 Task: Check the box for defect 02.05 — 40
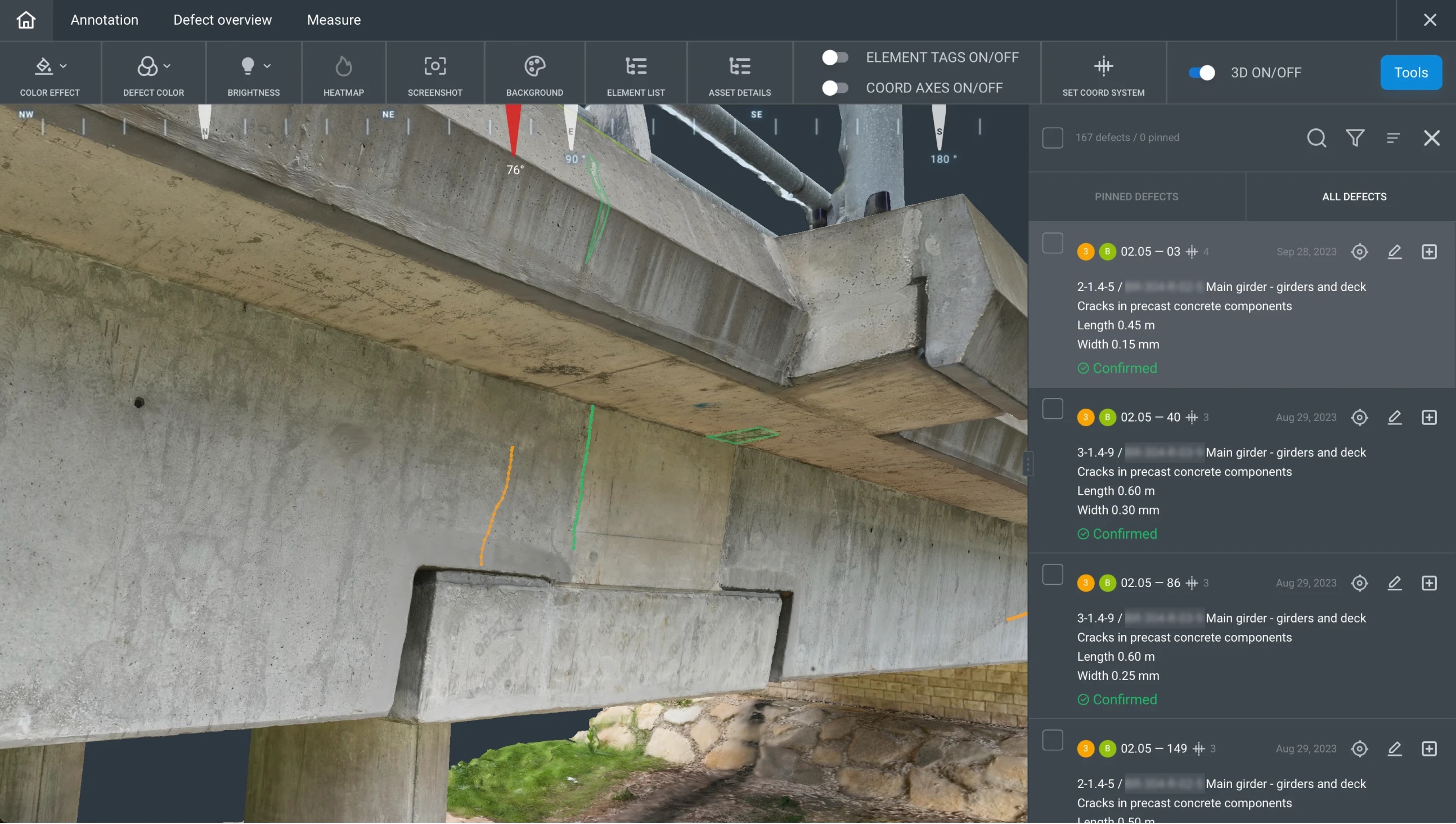point(1052,409)
